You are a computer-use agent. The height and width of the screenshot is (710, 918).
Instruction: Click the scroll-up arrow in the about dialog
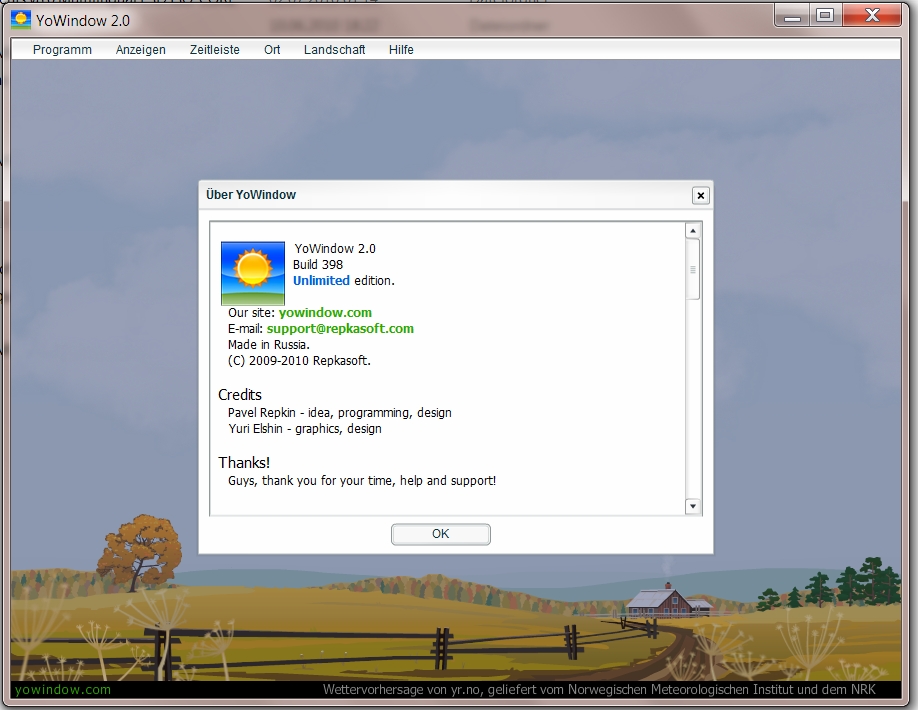693,231
